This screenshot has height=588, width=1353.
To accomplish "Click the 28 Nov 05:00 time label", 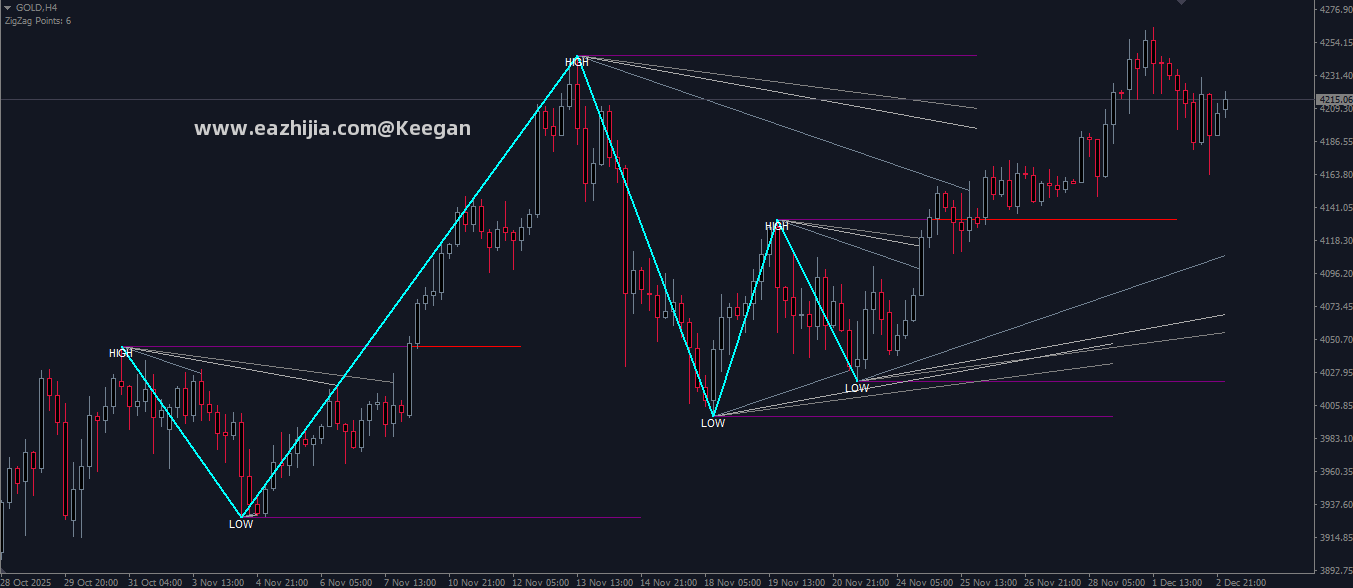I will point(1116,582).
